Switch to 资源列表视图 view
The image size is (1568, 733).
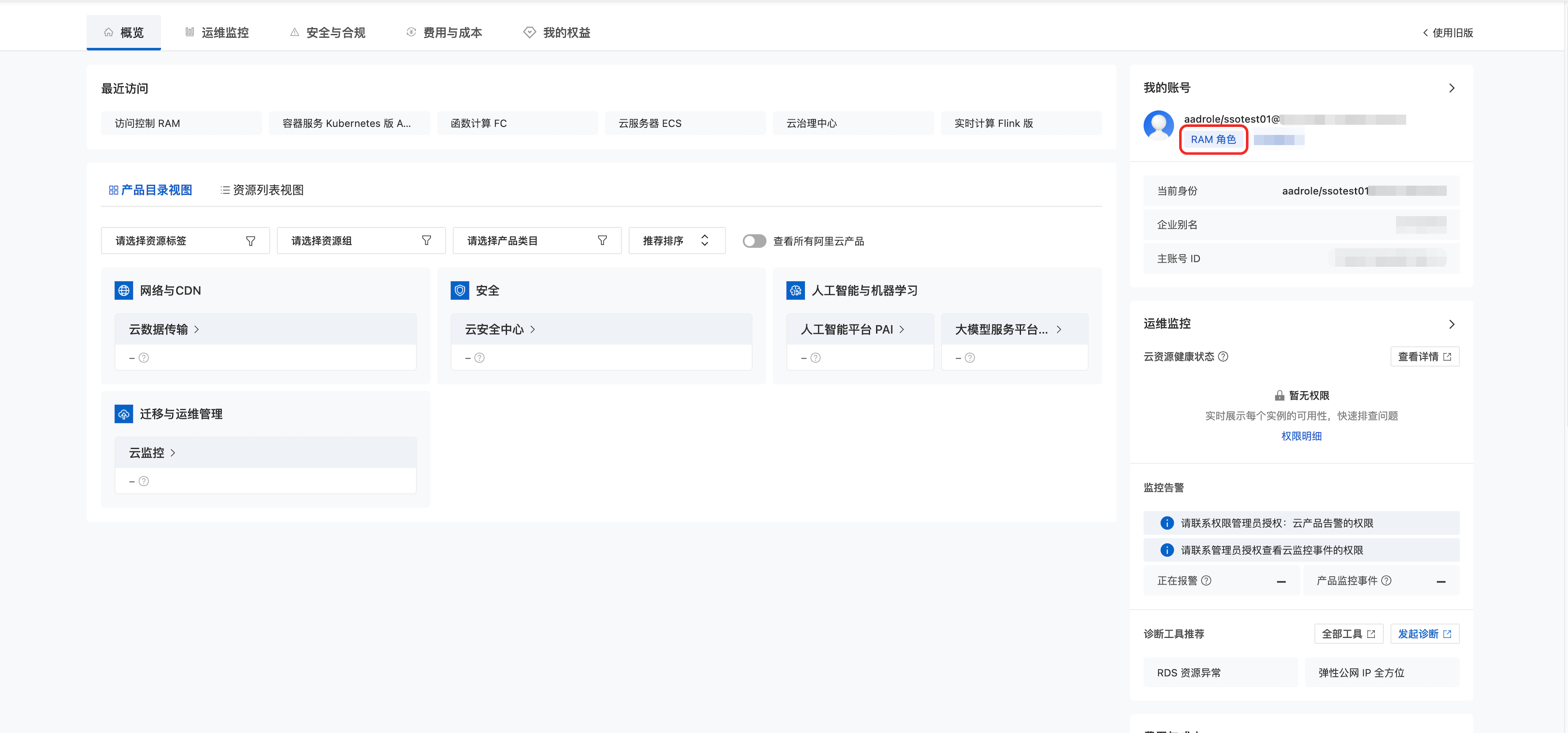pyautogui.click(x=262, y=190)
